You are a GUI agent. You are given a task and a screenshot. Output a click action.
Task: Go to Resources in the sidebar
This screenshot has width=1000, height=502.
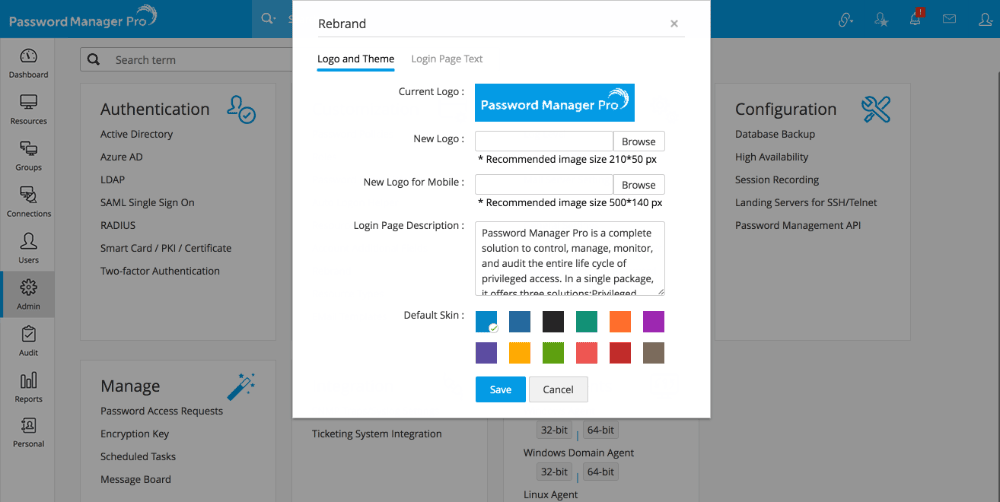coord(28,109)
